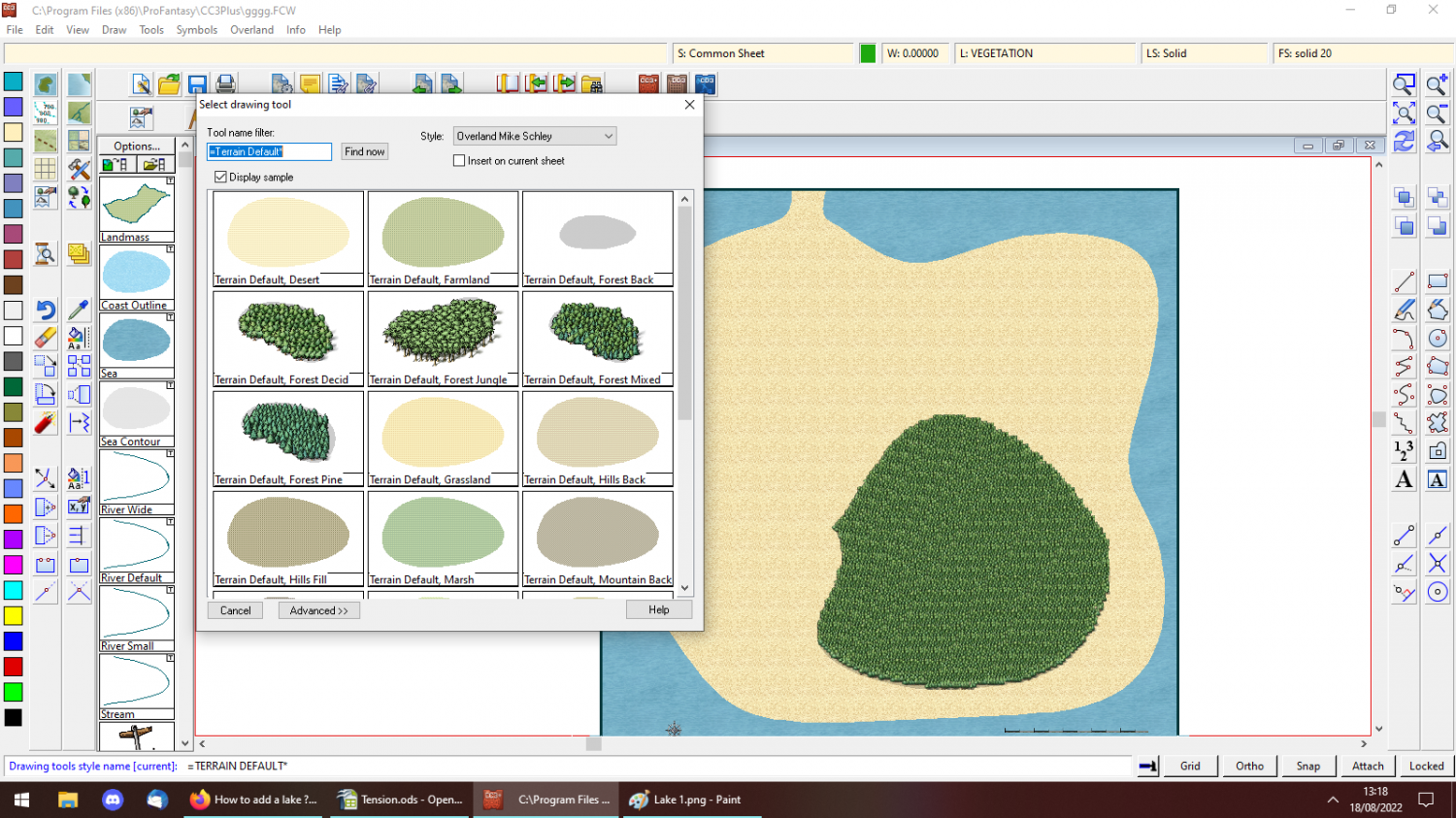Select the Eraser tool icon
This screenshot has height=818, width=1456.
coord(46,339)
